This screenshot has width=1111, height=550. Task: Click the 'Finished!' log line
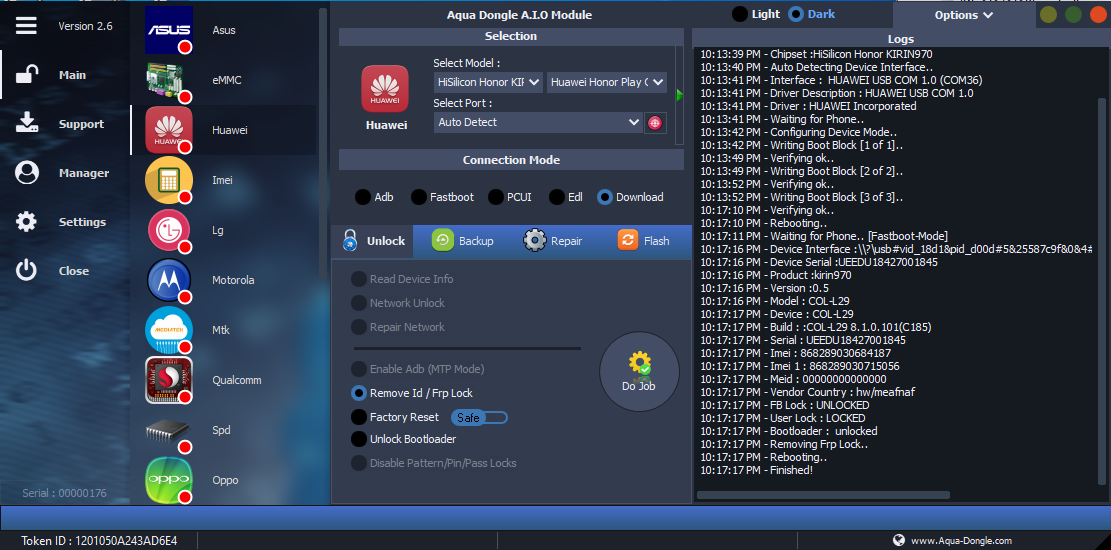click(x=757, y=470)
